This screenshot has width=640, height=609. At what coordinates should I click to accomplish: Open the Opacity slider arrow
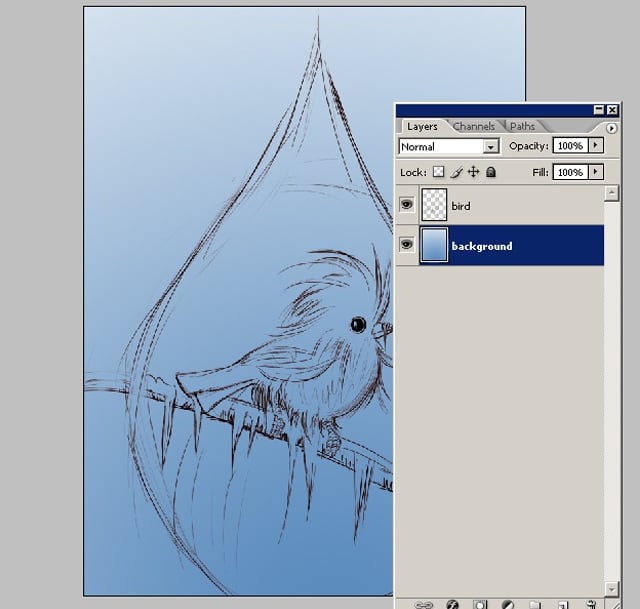[x=596, y=145]
